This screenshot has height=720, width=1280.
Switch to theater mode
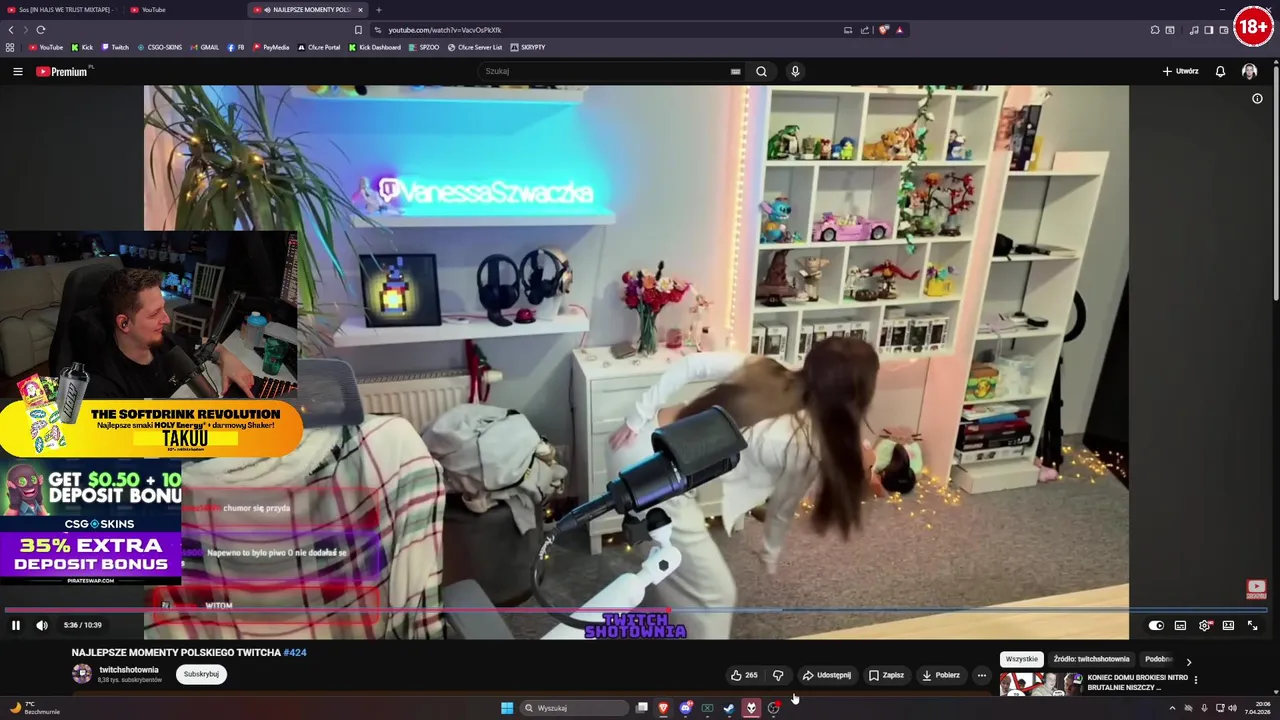point(1228,625)
